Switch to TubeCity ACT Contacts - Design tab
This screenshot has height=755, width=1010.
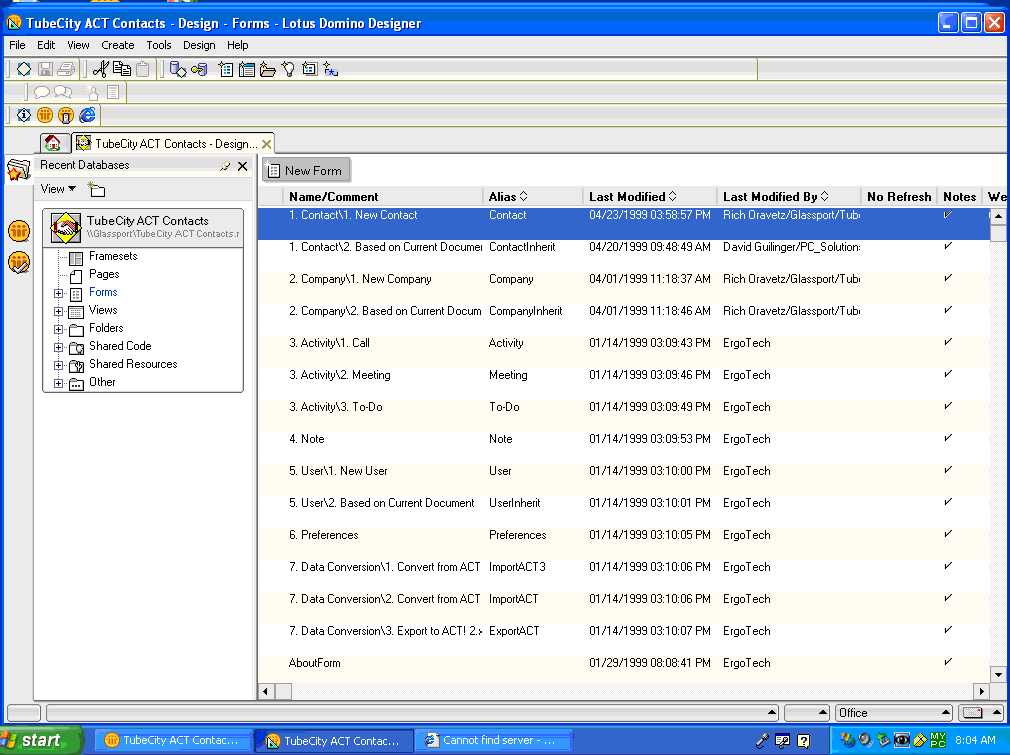pos(173,144)
